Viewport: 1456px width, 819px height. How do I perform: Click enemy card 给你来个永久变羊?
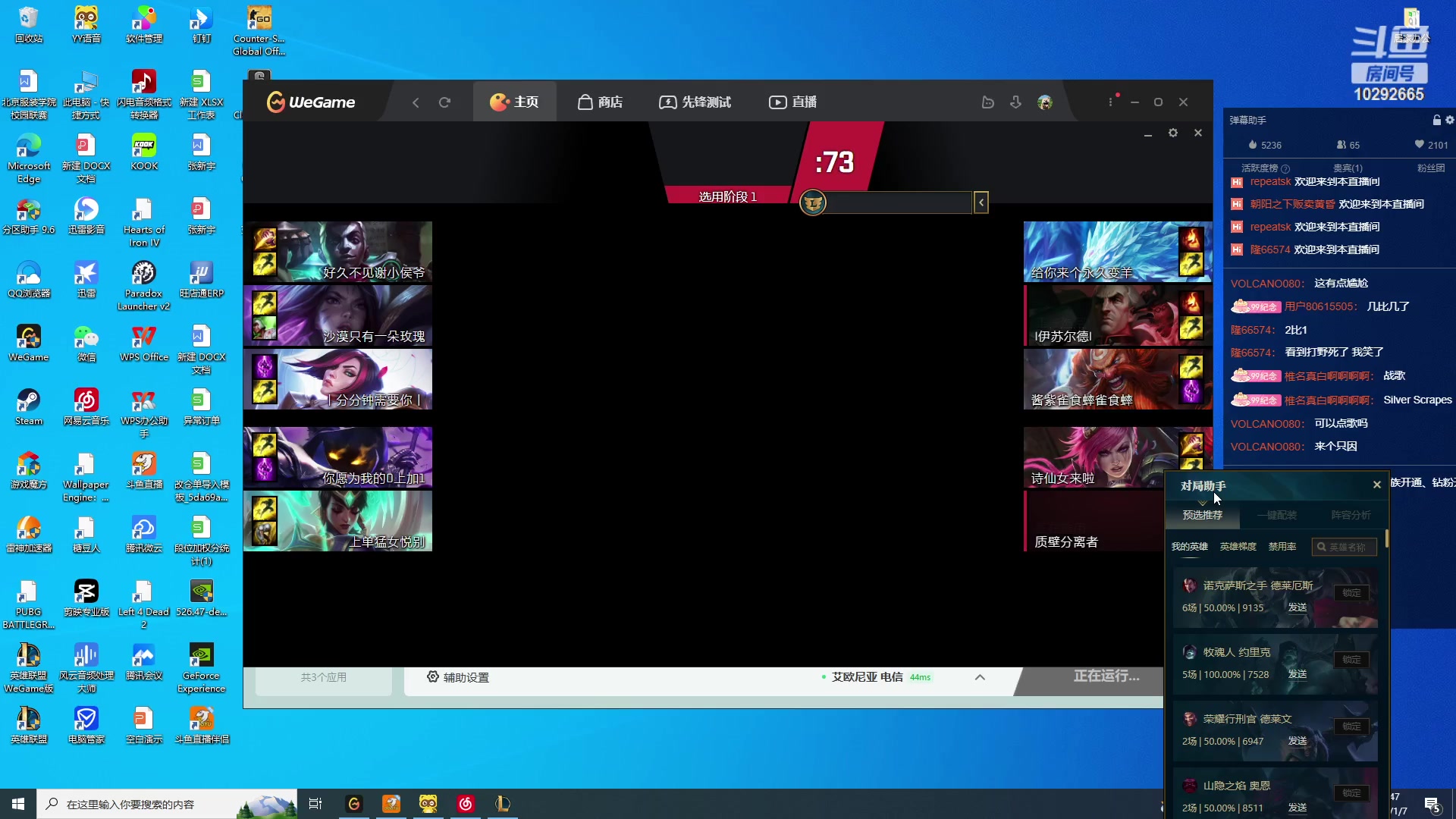click(1118, 252)
